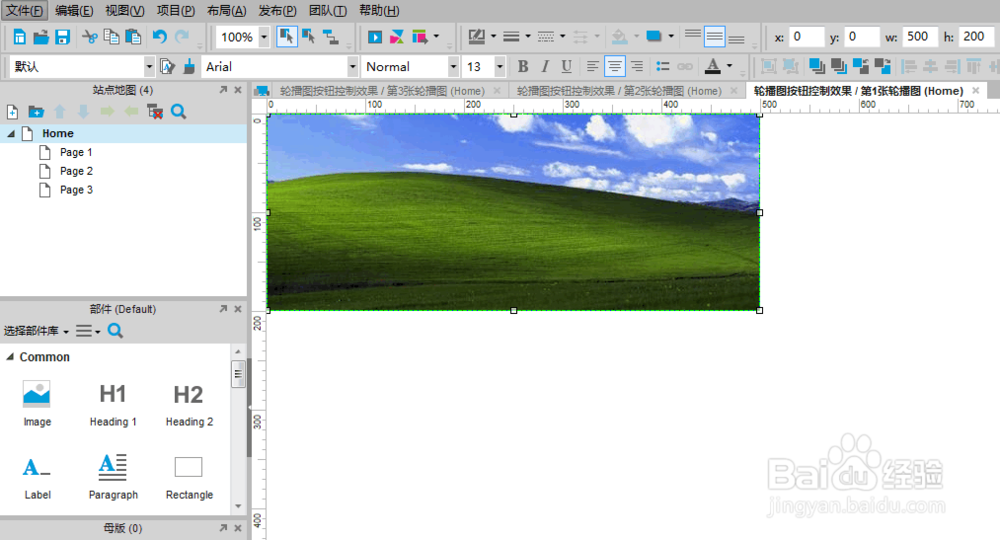Select the connector tool
Screen dimensions: 1000x540
tap(330, 36)
